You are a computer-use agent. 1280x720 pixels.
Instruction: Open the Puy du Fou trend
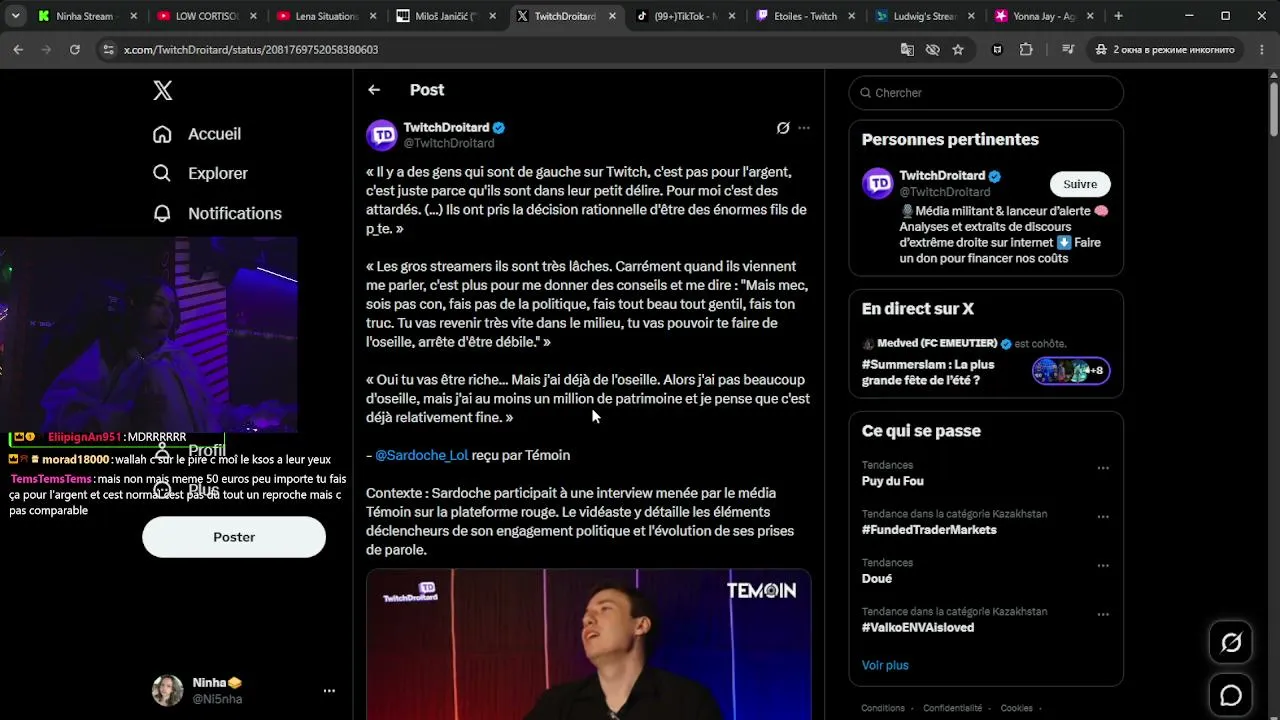[893, 481]
